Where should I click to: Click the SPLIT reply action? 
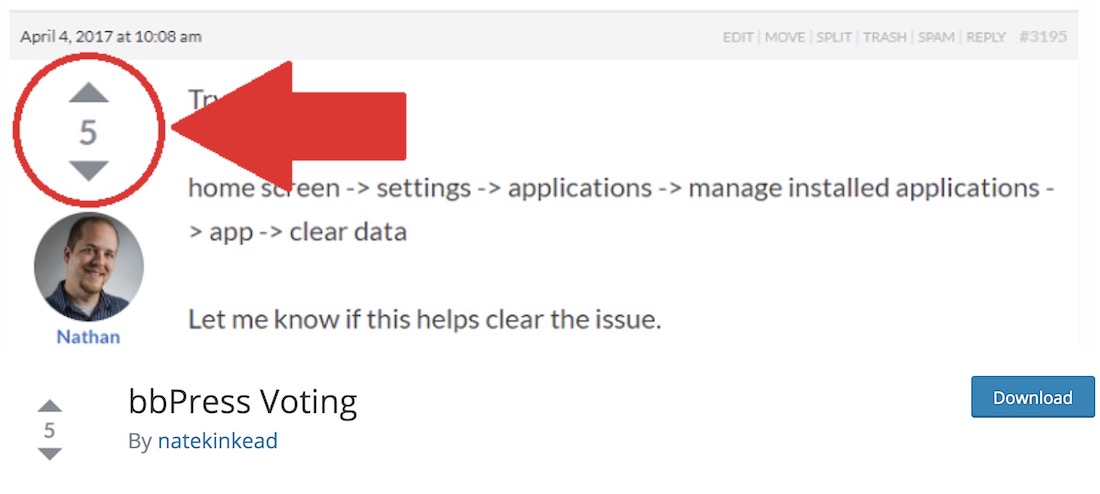tap(834, 37)
